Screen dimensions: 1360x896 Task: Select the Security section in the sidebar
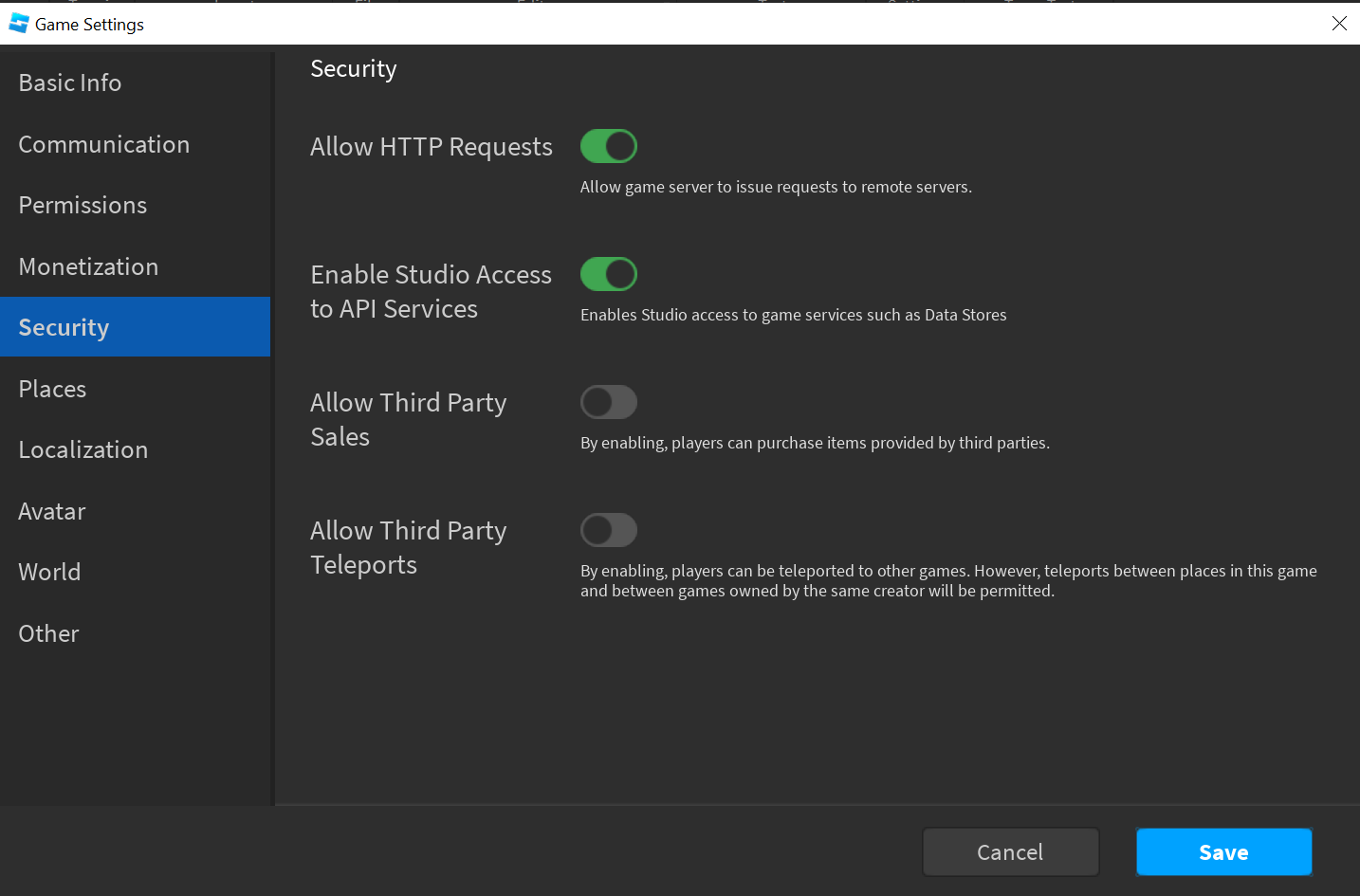(x=64, y=327)
